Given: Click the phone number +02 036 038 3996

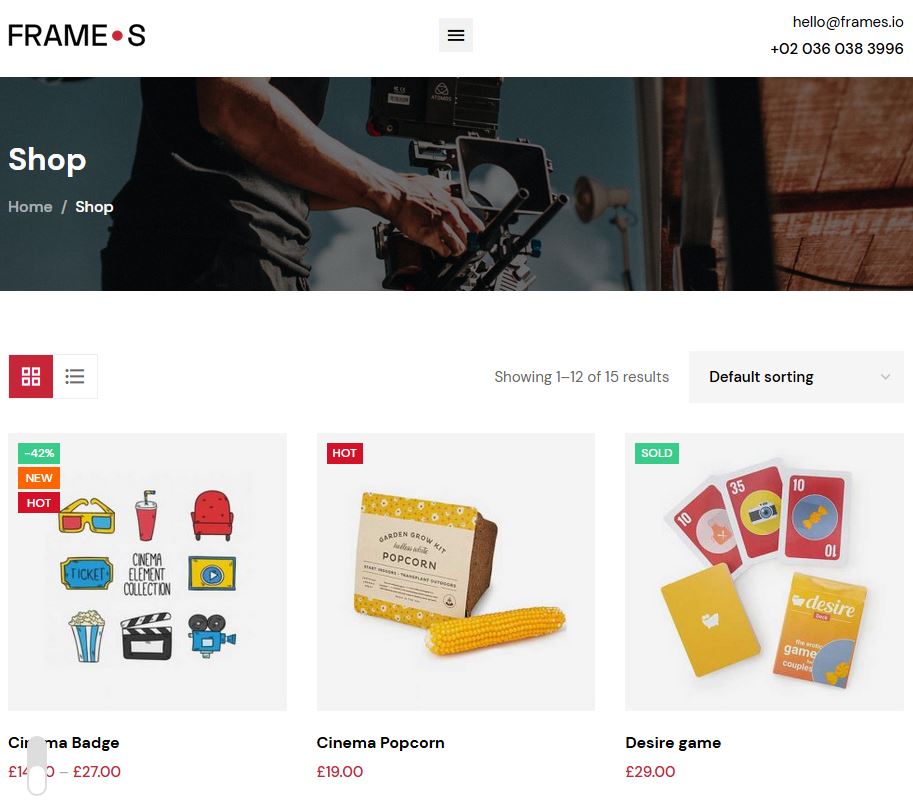Looking at the screenshot, I should [x=837, y=48].
